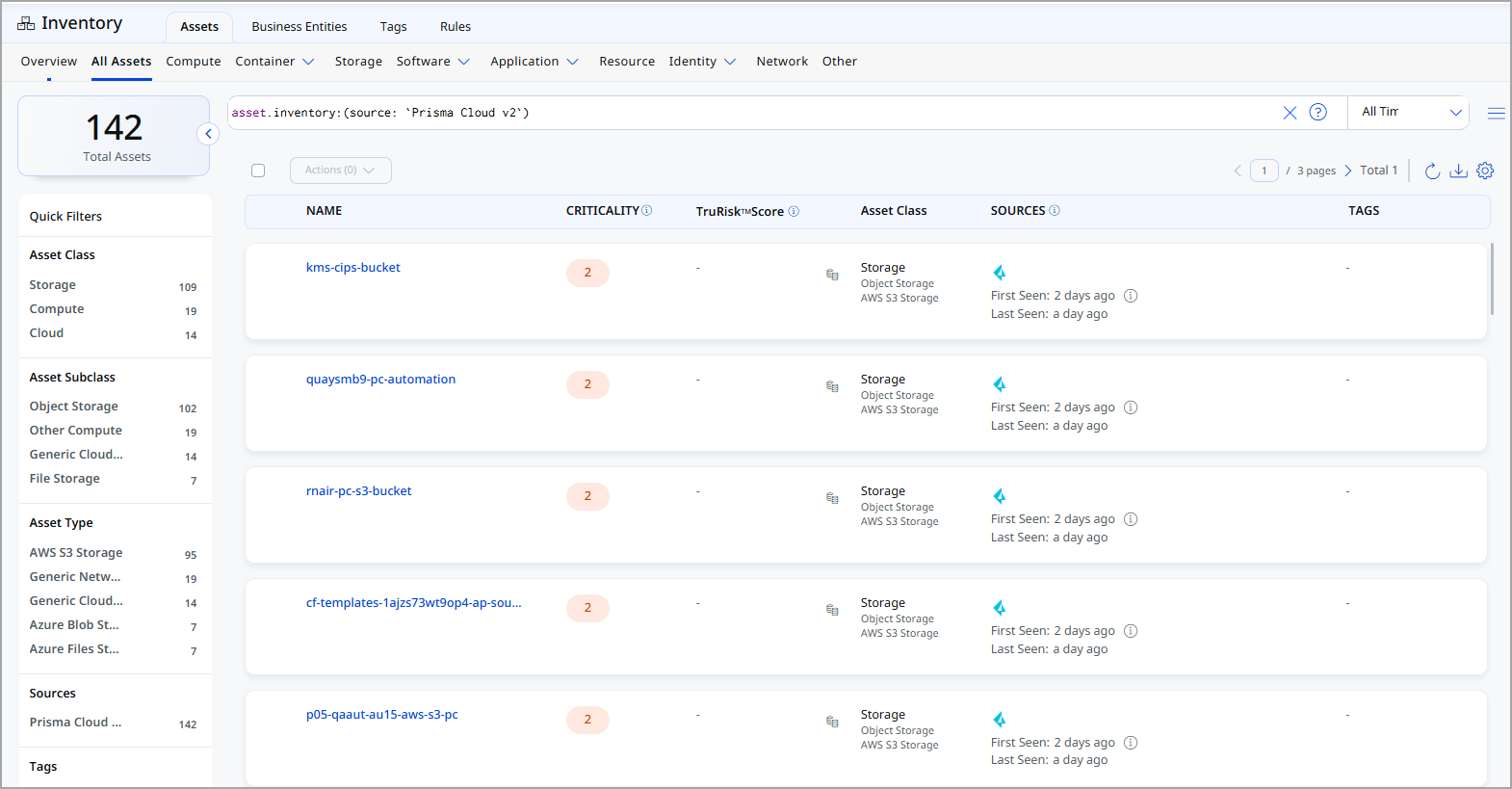Image resolution: width=1512 pixels, height=789 pixels.
Task: Download the asset list
Action: pos(1458,171)
